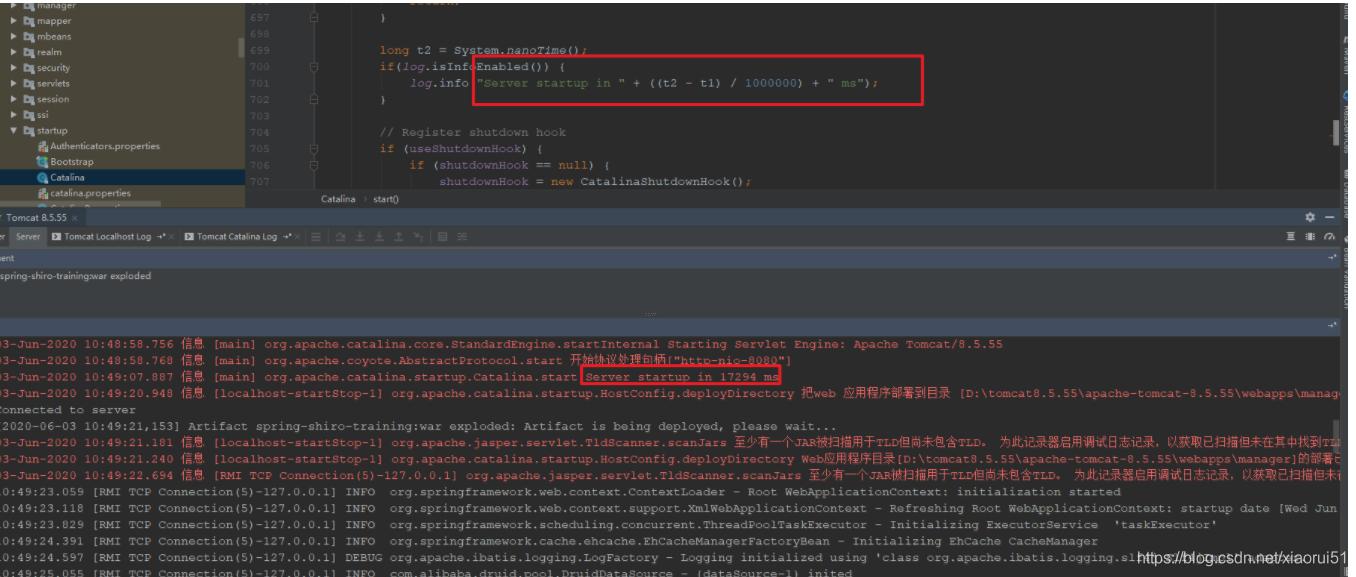Open the run panel settings gear
This screenshot has height=577, width=1356.
click(1311, 217)
